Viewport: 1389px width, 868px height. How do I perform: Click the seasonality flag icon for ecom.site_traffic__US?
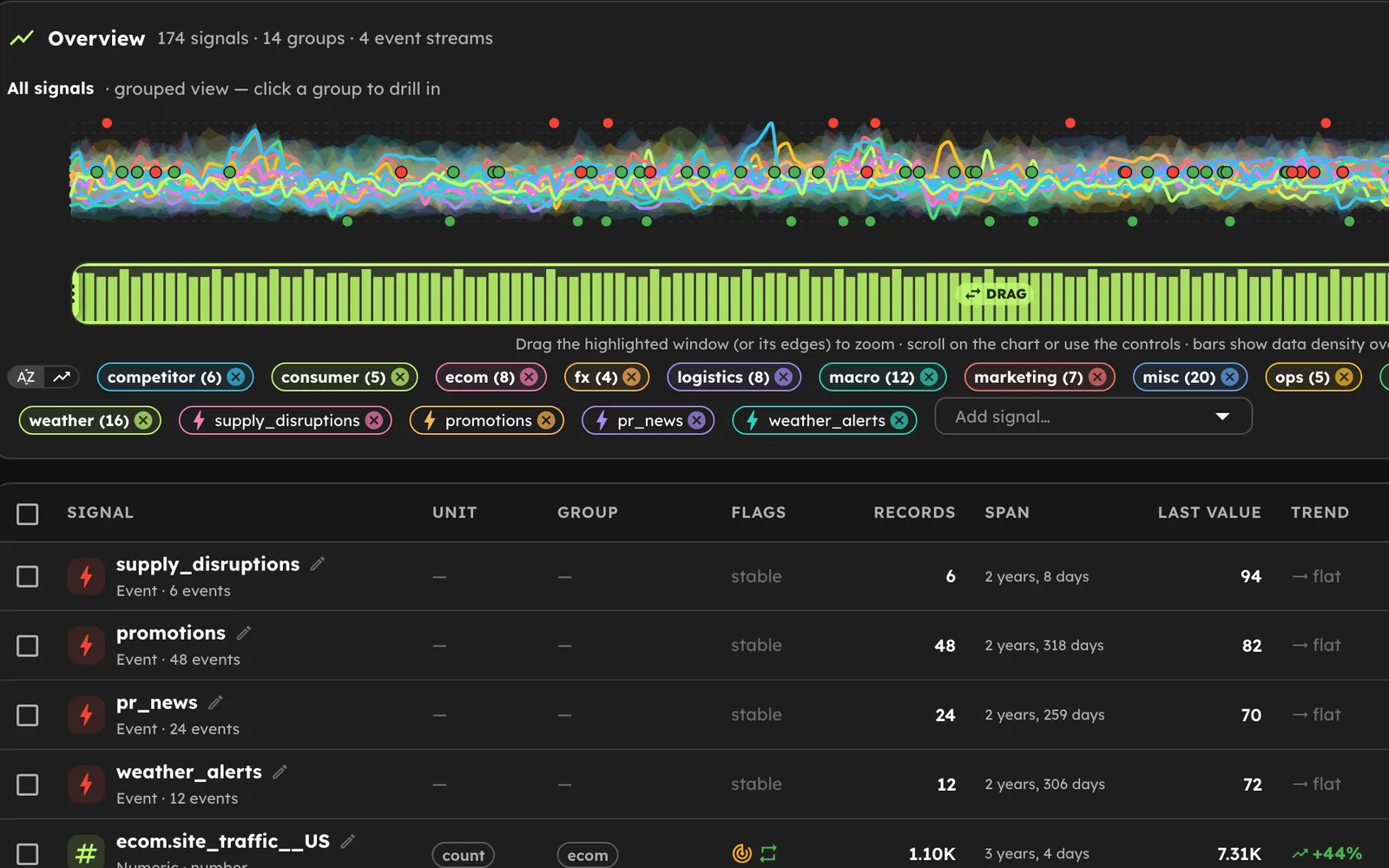[x=742, y=853]
